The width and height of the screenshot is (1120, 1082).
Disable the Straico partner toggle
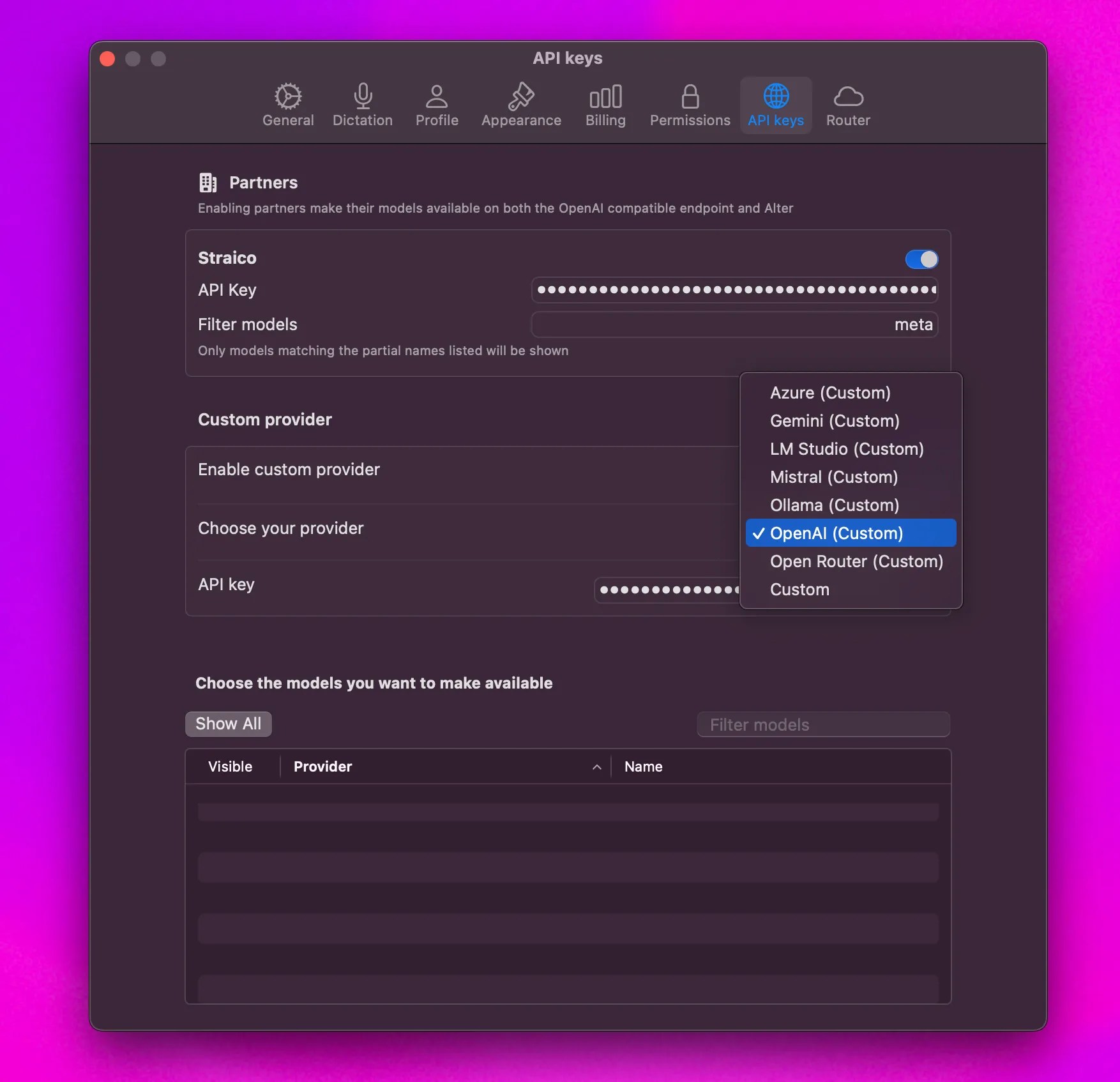921,259
